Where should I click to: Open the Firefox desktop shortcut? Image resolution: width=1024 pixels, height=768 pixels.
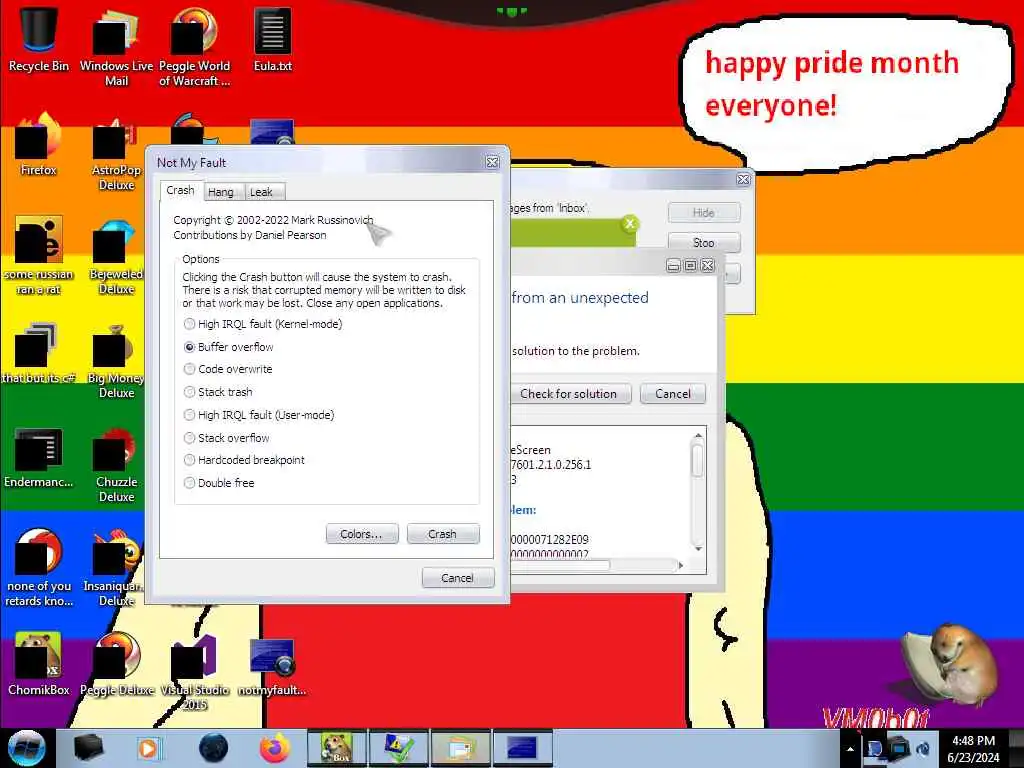pos(39,142)
